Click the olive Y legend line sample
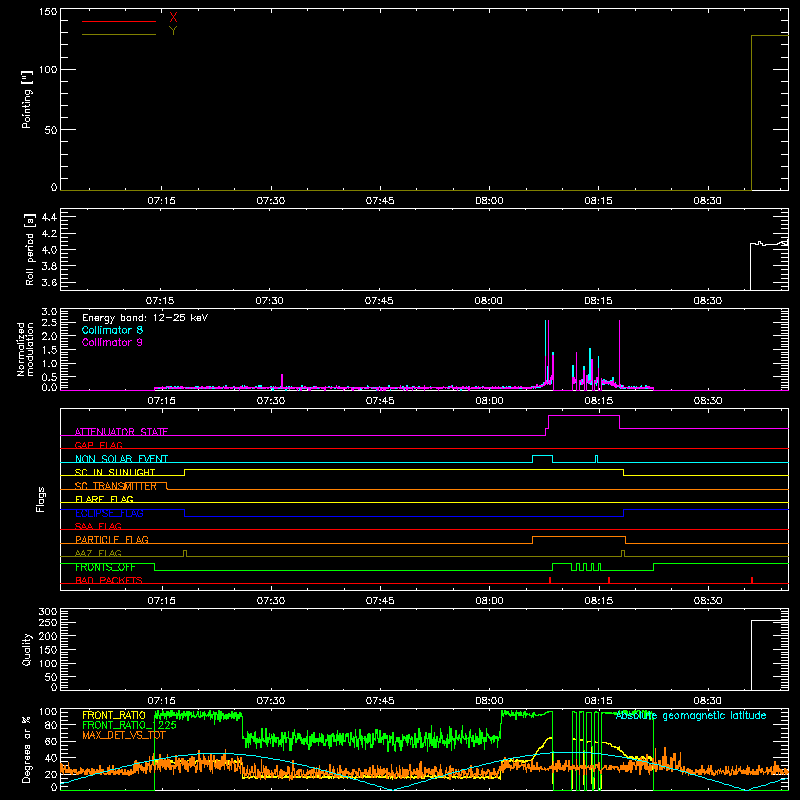800x800 pixels. 119,34
